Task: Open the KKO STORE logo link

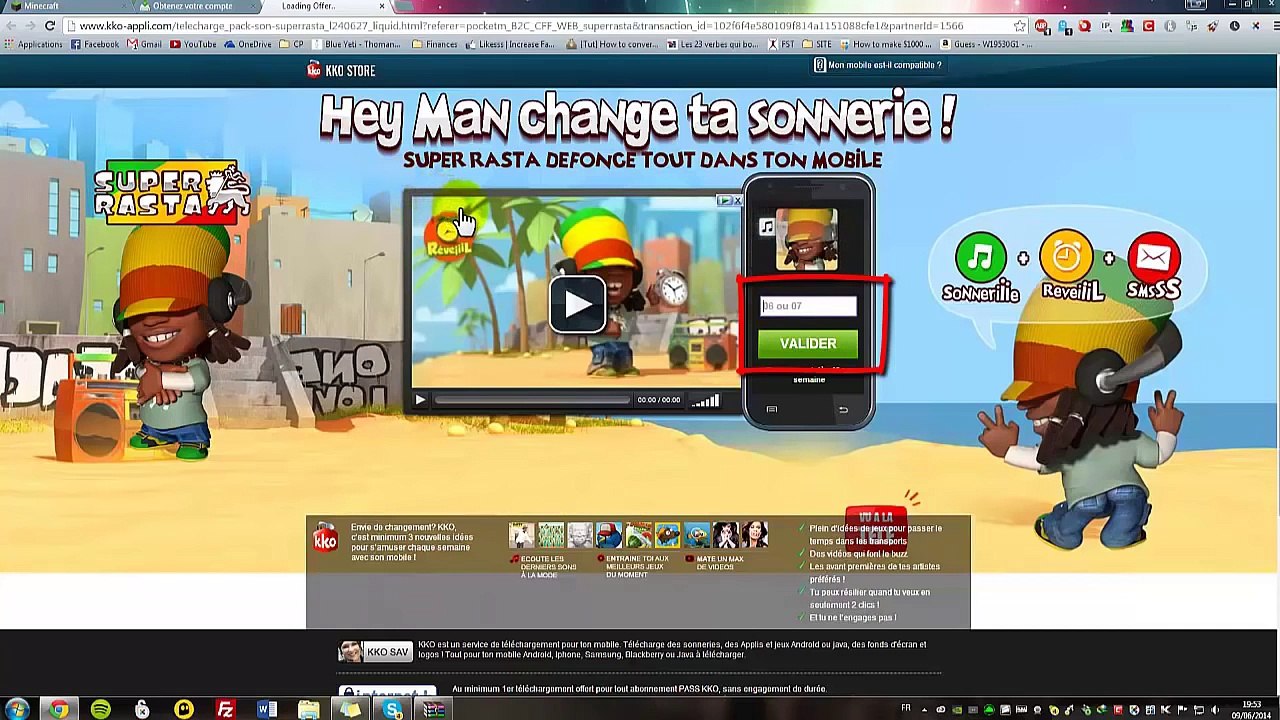Action: 341,70
